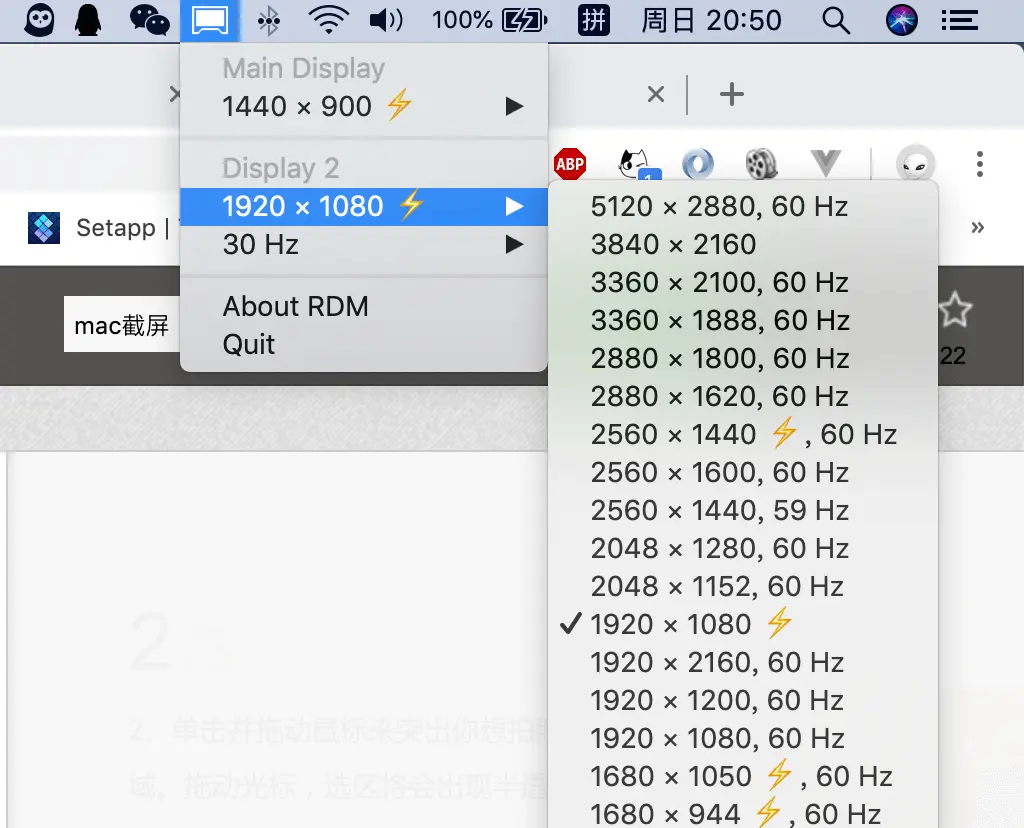Open the browser profile avatar
The width and height of the screenshot is (1024, 828).
click(x=916, y=163)
